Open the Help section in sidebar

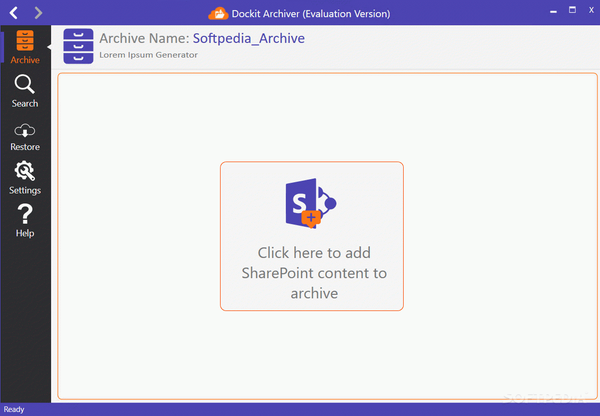coord(25,221)
